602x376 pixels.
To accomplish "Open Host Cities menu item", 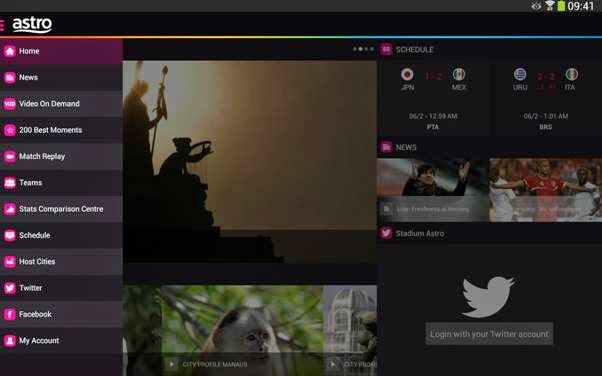I will [x=61, y=262].
